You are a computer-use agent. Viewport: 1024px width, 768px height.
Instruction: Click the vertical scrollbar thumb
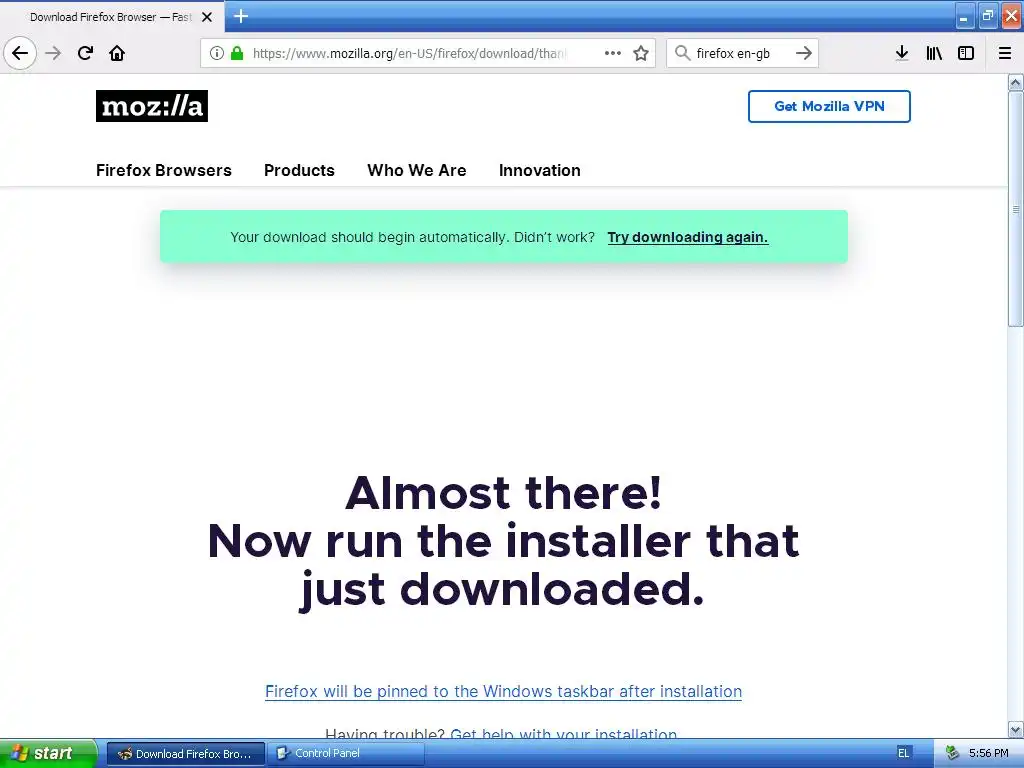pos(1015,209)
